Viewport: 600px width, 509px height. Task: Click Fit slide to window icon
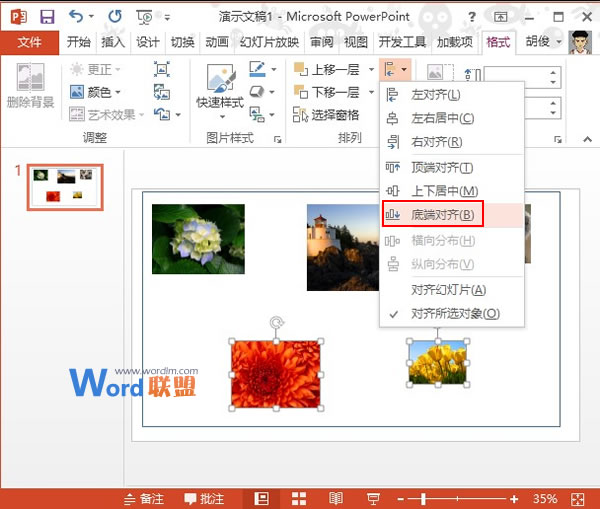coord(577,499)
